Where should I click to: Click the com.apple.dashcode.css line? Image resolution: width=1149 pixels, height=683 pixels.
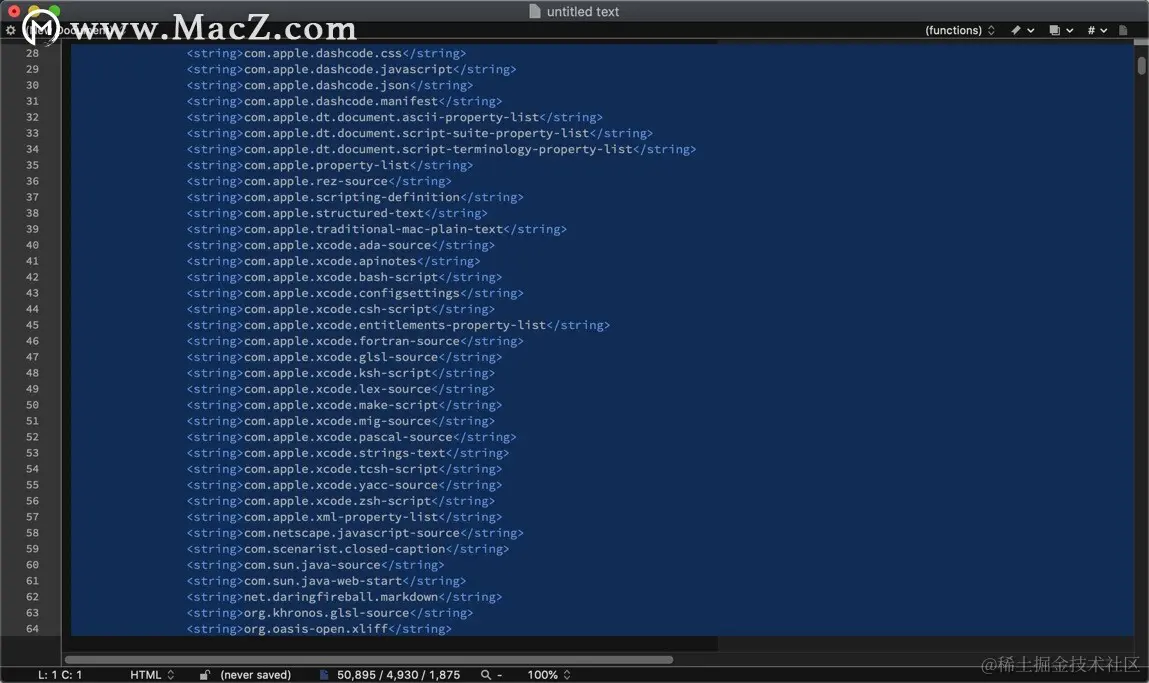[x=326, y=53]
